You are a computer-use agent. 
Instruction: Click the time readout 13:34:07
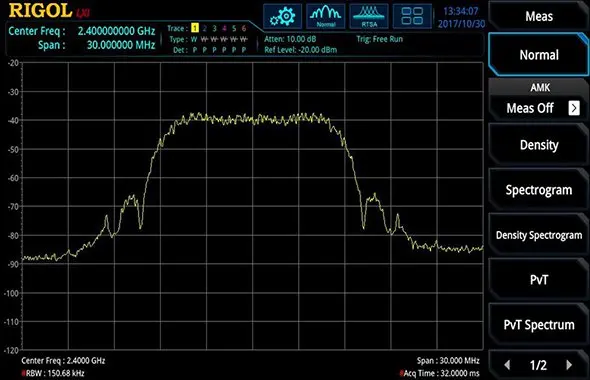(x=461, y=11)
